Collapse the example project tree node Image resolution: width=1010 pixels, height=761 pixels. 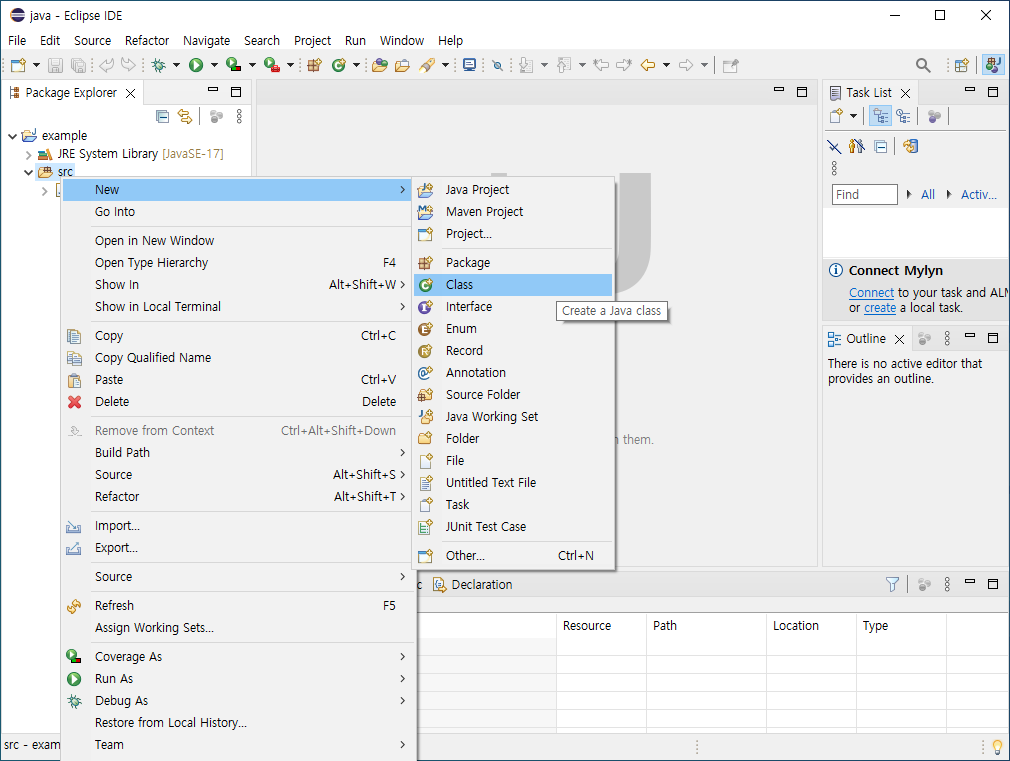(x=12, y=136)
